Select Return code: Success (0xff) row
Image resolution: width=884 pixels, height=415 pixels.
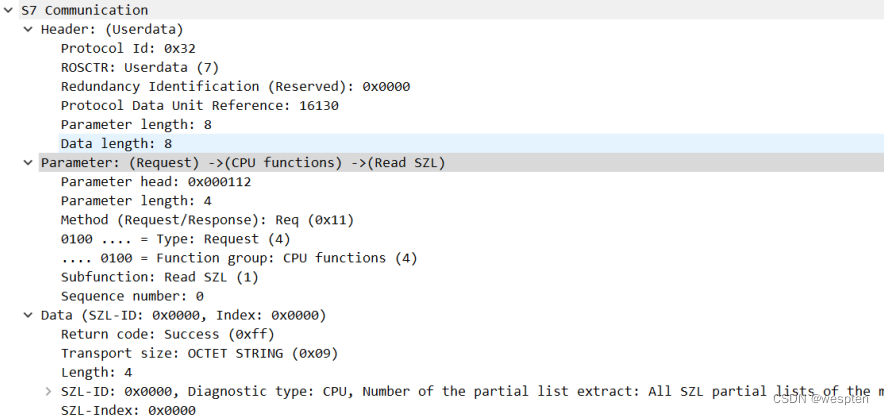coord(167,334)
